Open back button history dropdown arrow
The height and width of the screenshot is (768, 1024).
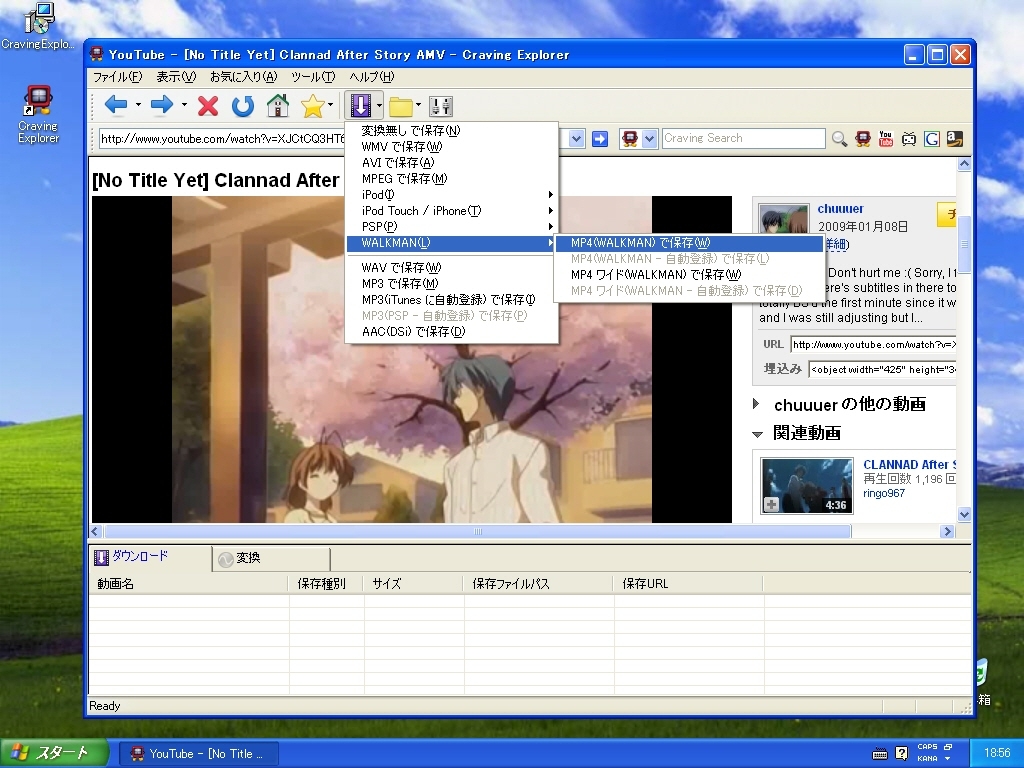(x=138, y=105)
